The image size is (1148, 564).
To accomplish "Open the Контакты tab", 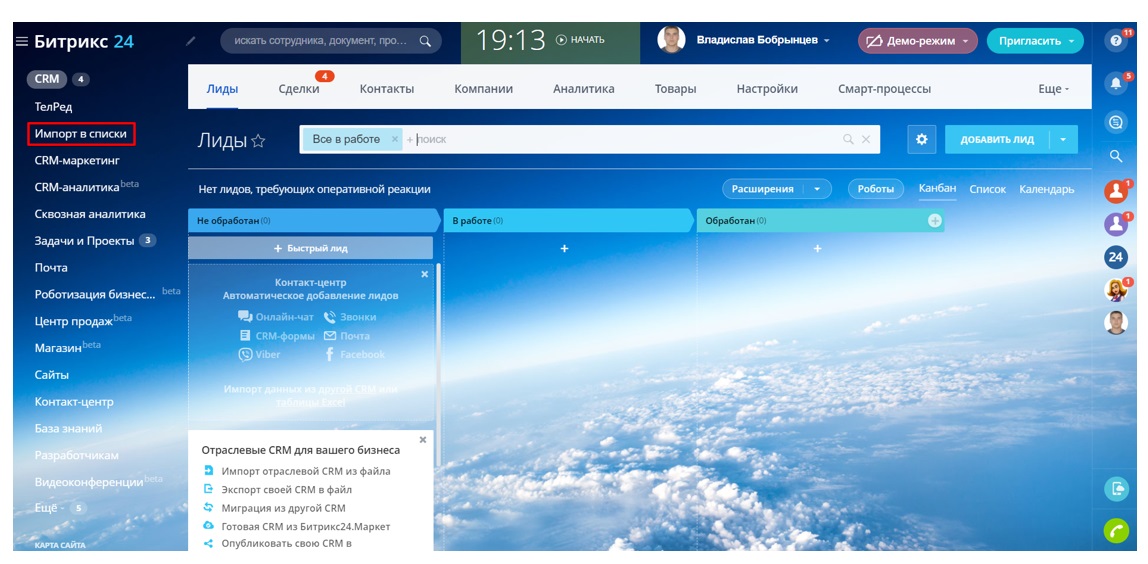I will point(387,89).
